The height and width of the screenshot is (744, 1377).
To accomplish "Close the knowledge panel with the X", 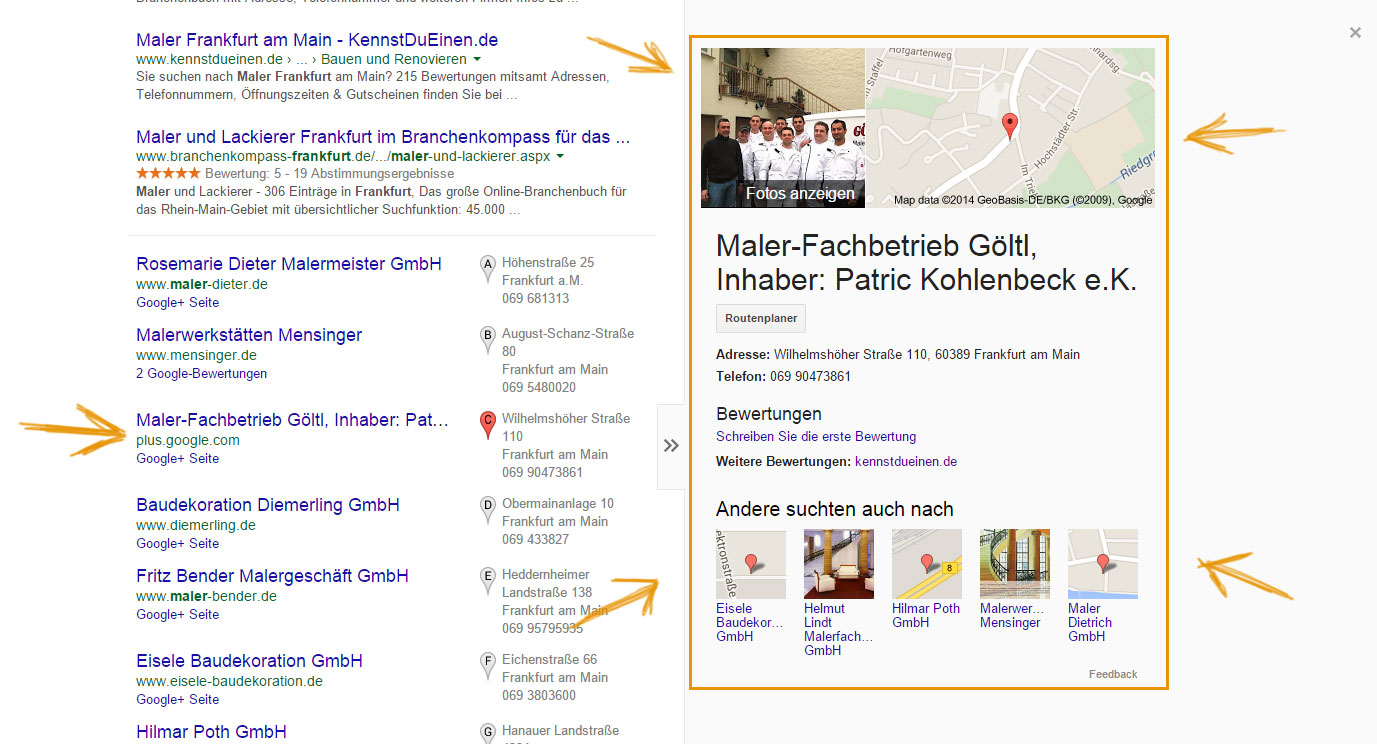I will (x=1355, y=33).
